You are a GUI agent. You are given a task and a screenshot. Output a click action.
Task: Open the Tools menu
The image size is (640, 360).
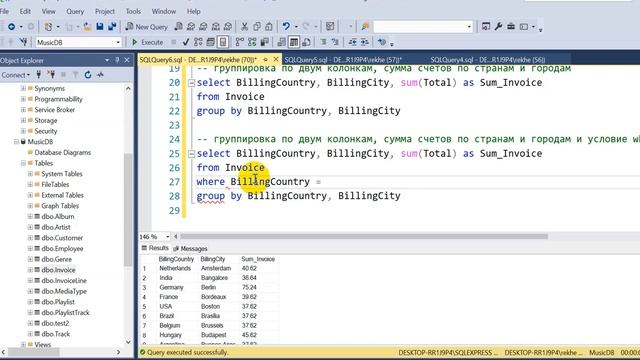click(133, 11)
